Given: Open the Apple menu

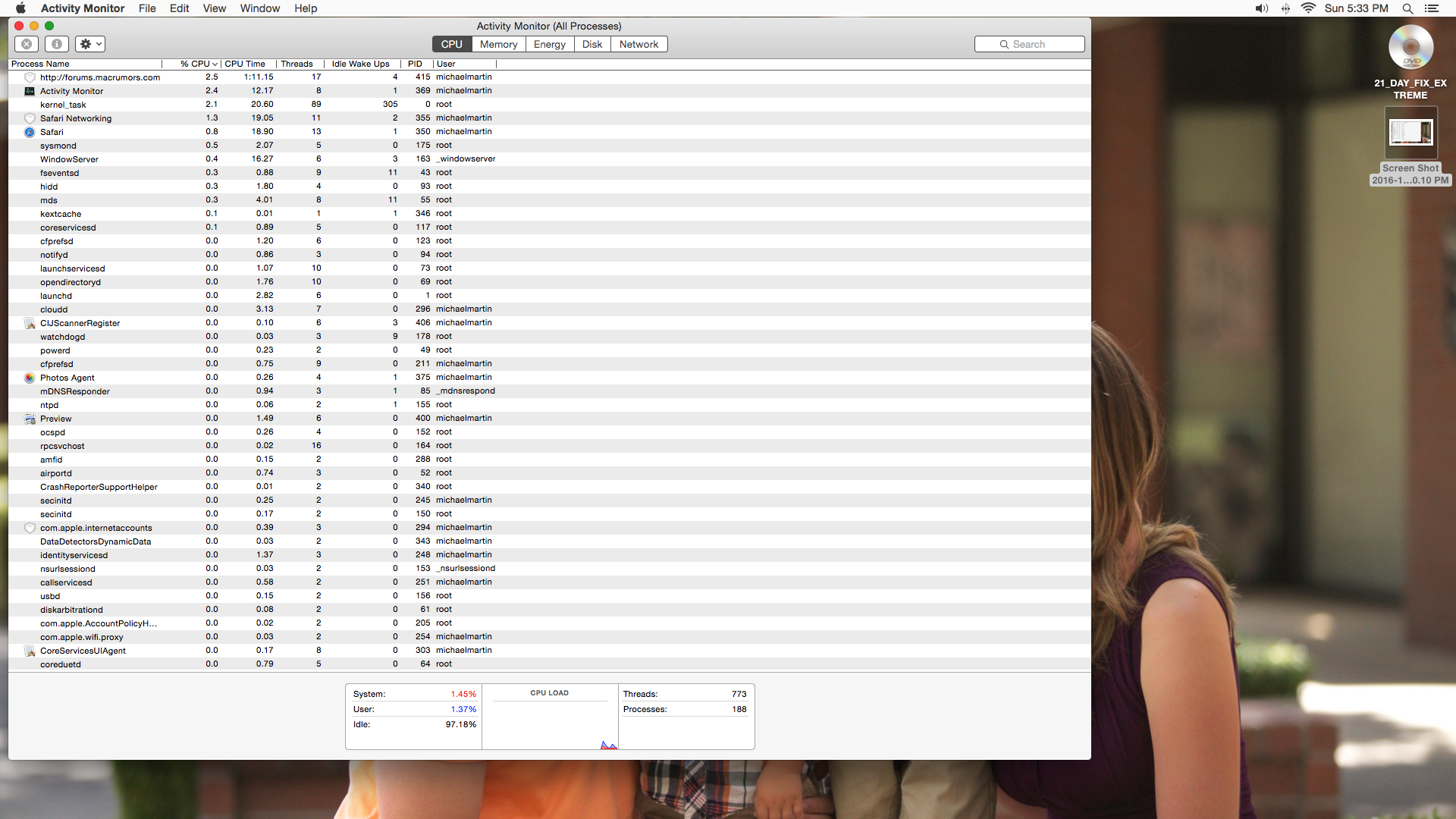Looking at the screenshot, I should tap(20, 8).
